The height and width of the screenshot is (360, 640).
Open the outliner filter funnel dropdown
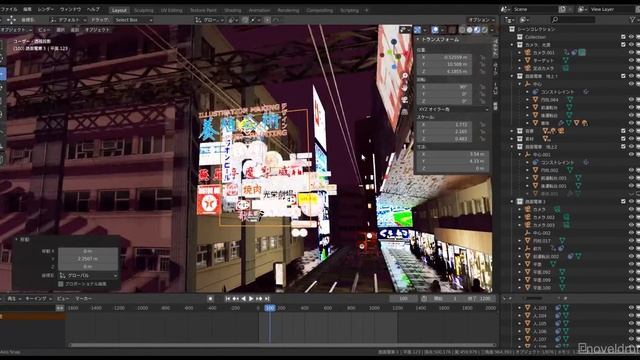click(634, 19)
